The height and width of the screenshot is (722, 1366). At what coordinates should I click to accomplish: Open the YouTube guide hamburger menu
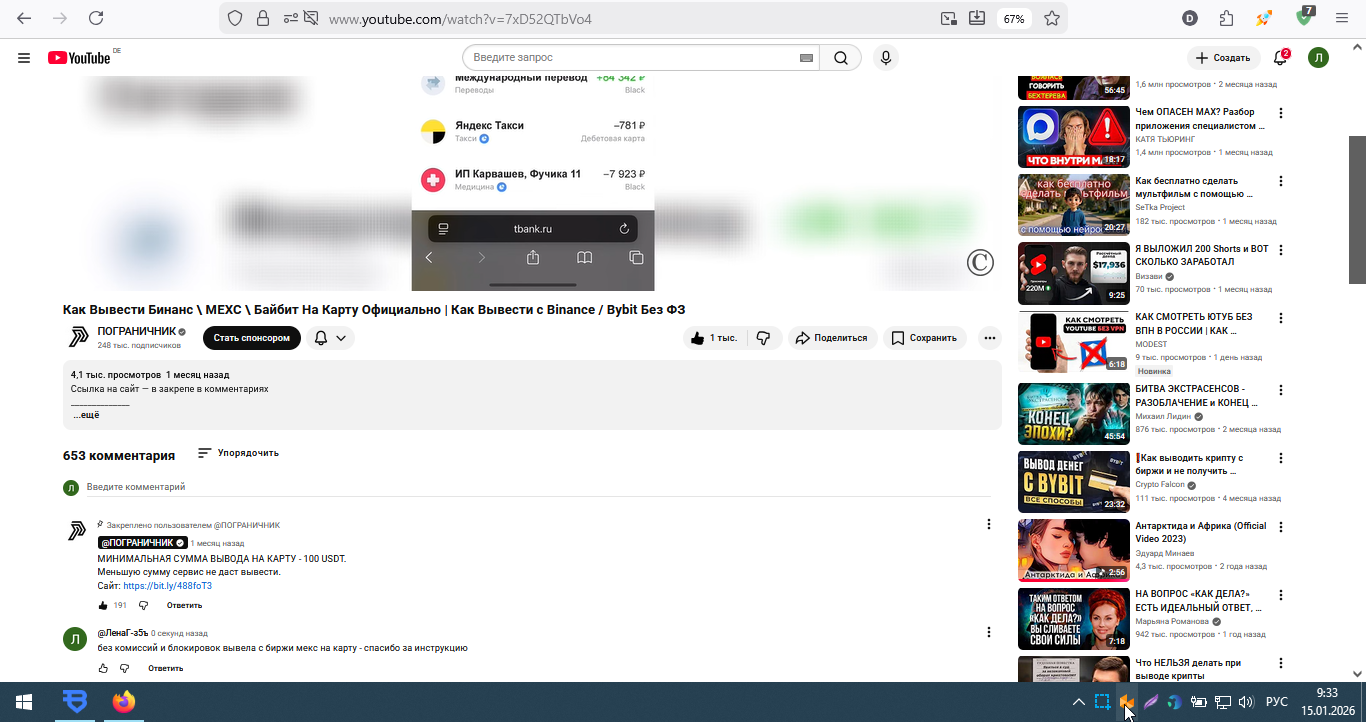coord(24,58)
